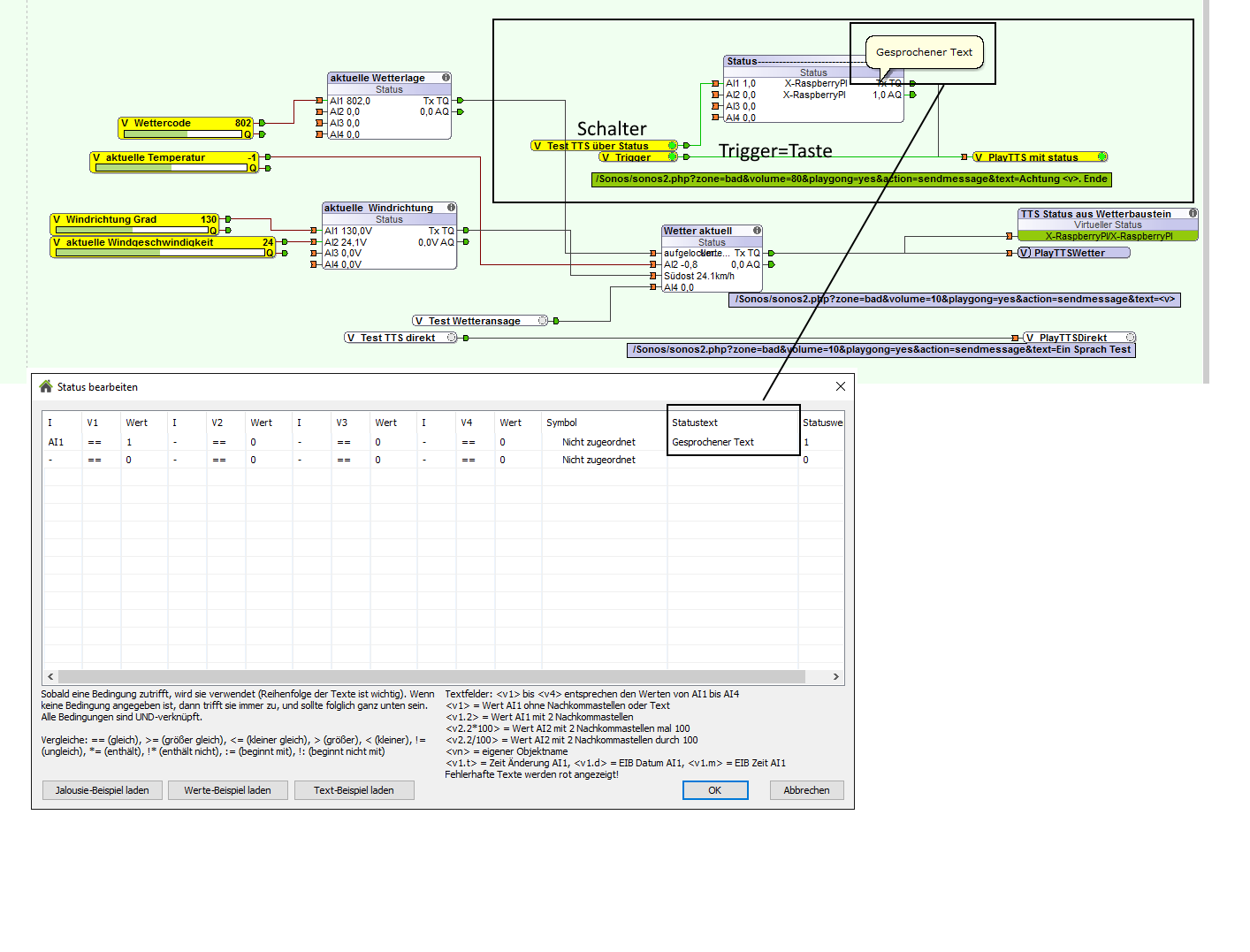Click the Windrichtung Grad value bar
Image resolution: width=1250 pixels, height=952 pixels.
point(132,230)
